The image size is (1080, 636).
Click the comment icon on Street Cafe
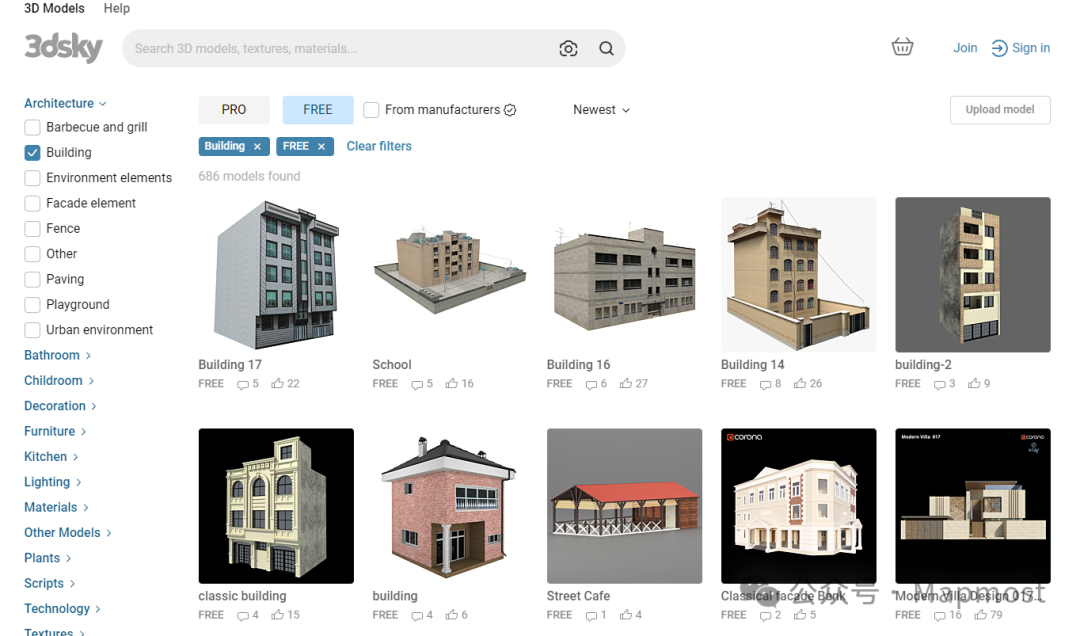tap(592, 616)
